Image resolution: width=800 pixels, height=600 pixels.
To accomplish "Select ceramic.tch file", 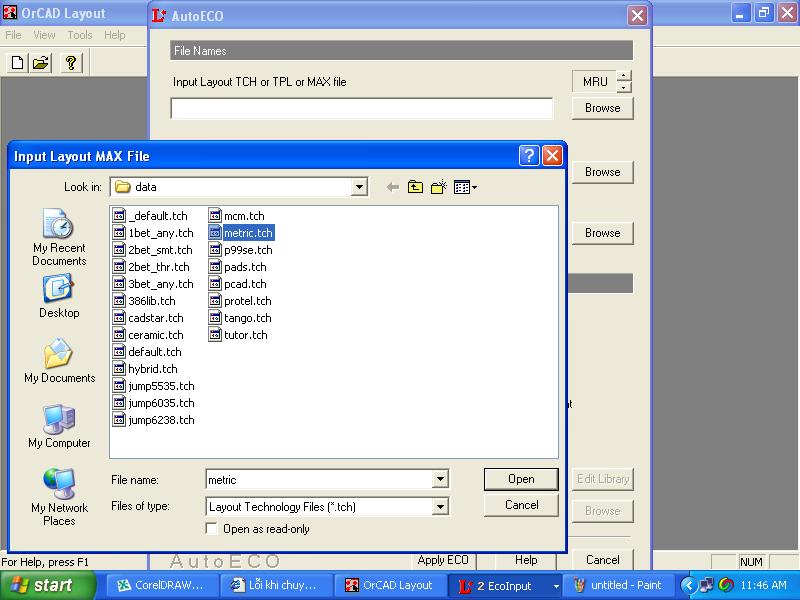I will click(148, 335).
